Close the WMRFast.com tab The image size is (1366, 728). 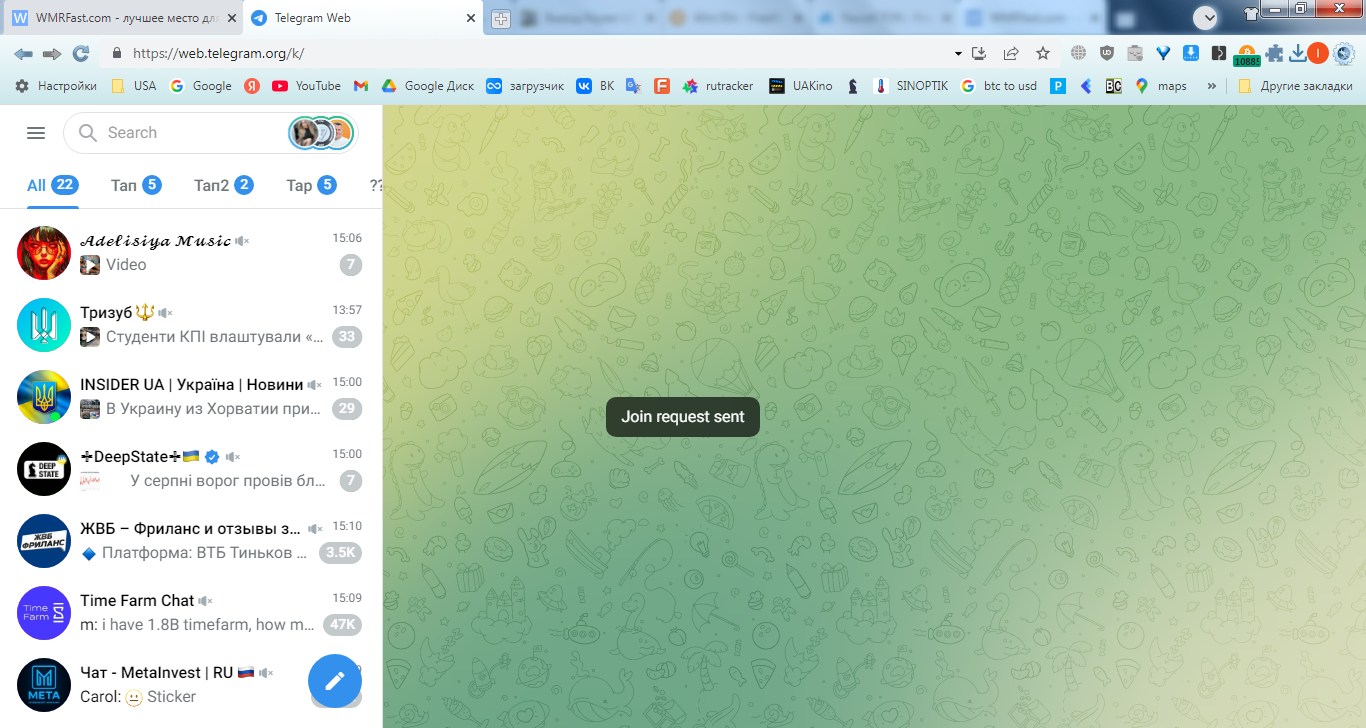coord(231,18)
